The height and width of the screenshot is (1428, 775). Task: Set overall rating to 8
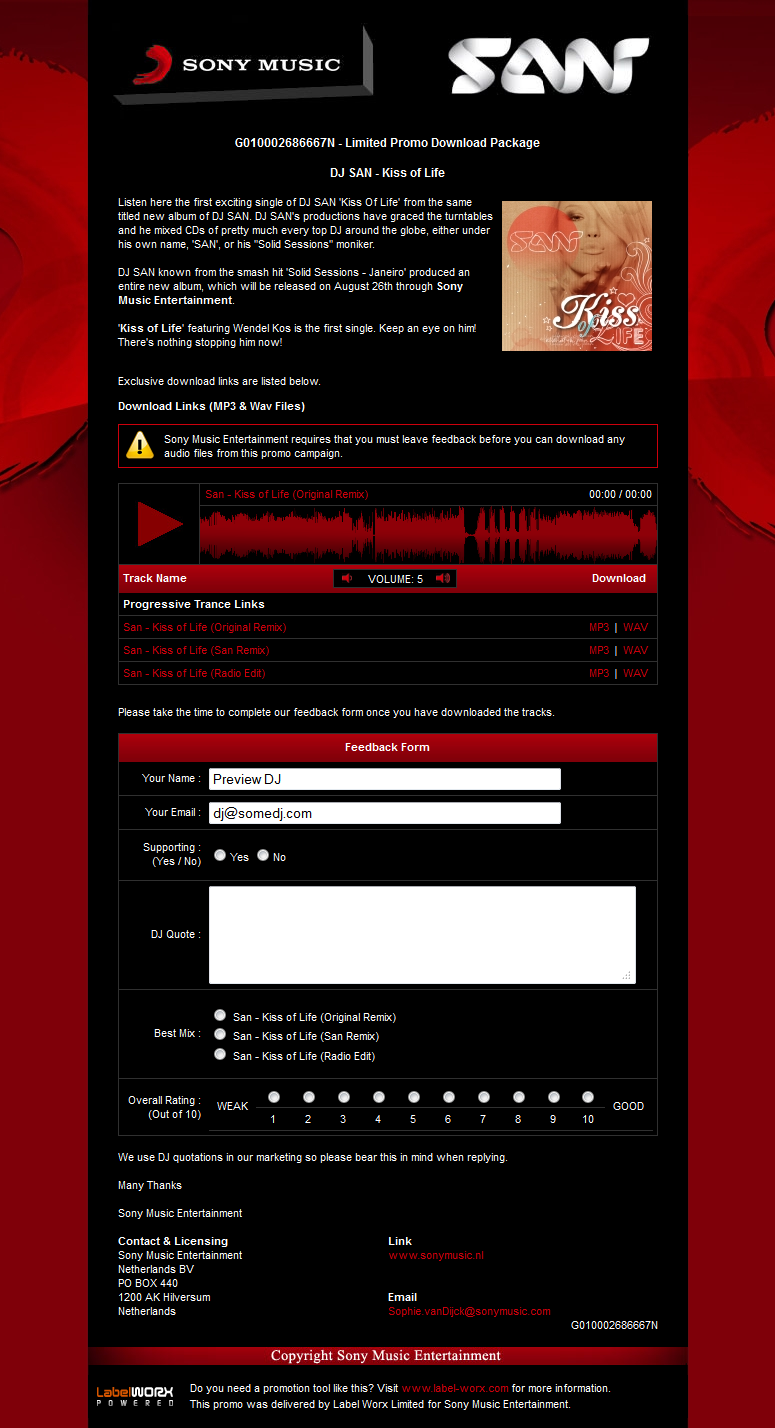coord(518,1097)
